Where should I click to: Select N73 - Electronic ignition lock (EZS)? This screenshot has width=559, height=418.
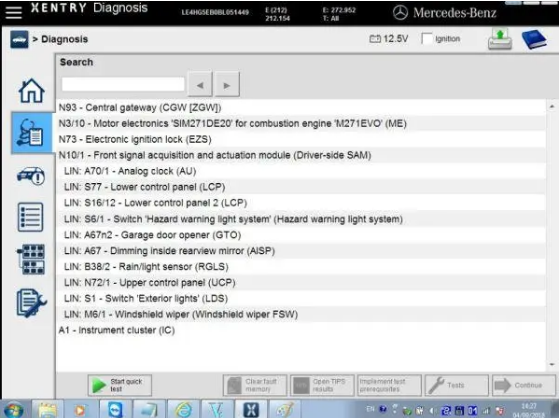pos(301,139)
